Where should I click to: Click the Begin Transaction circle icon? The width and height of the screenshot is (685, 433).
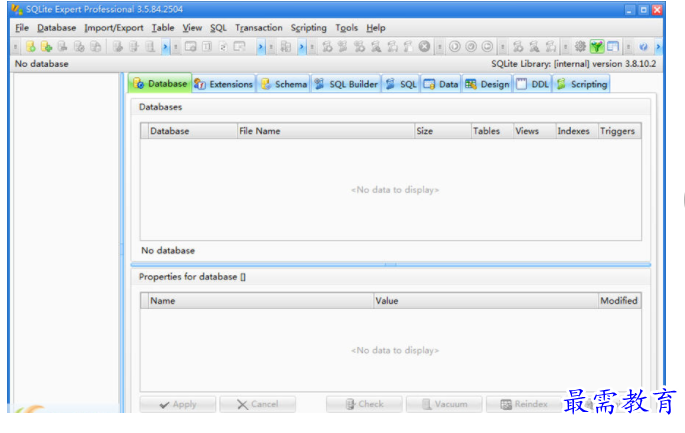point(455,46)
